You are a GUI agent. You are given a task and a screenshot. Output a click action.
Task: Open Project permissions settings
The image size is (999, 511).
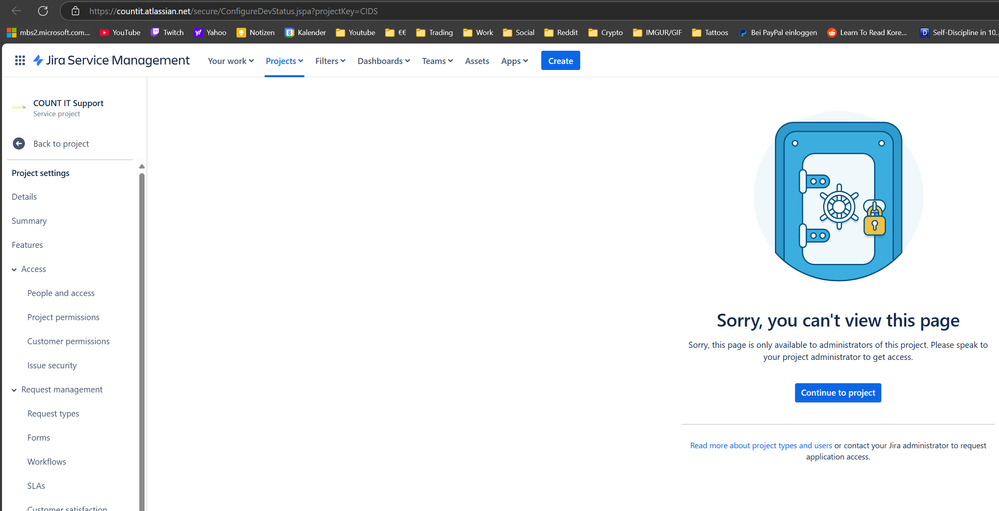[x=63, y=317]
